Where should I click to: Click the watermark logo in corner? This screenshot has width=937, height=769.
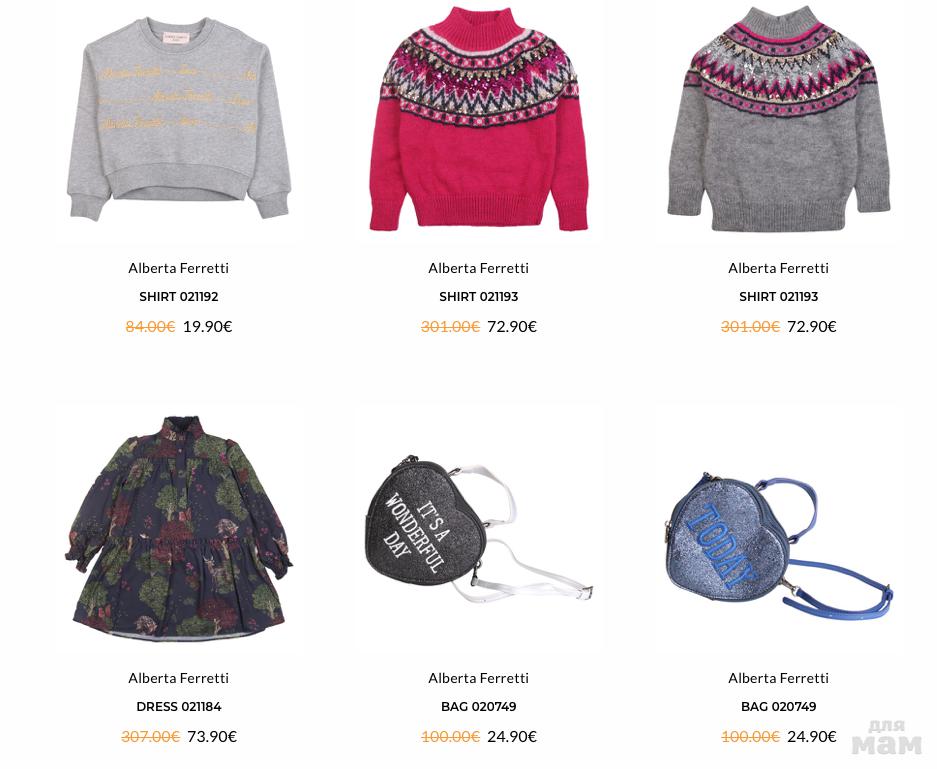point(887,738)
